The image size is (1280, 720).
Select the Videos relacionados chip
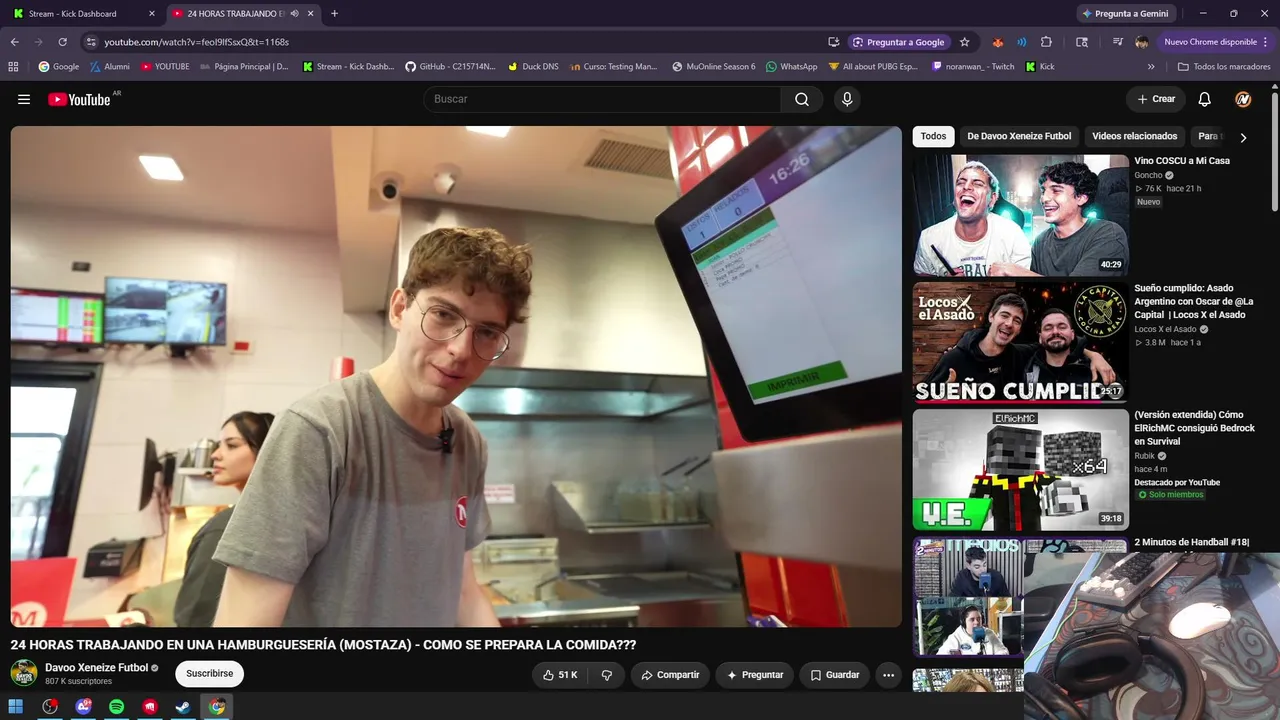point(1135,136)
